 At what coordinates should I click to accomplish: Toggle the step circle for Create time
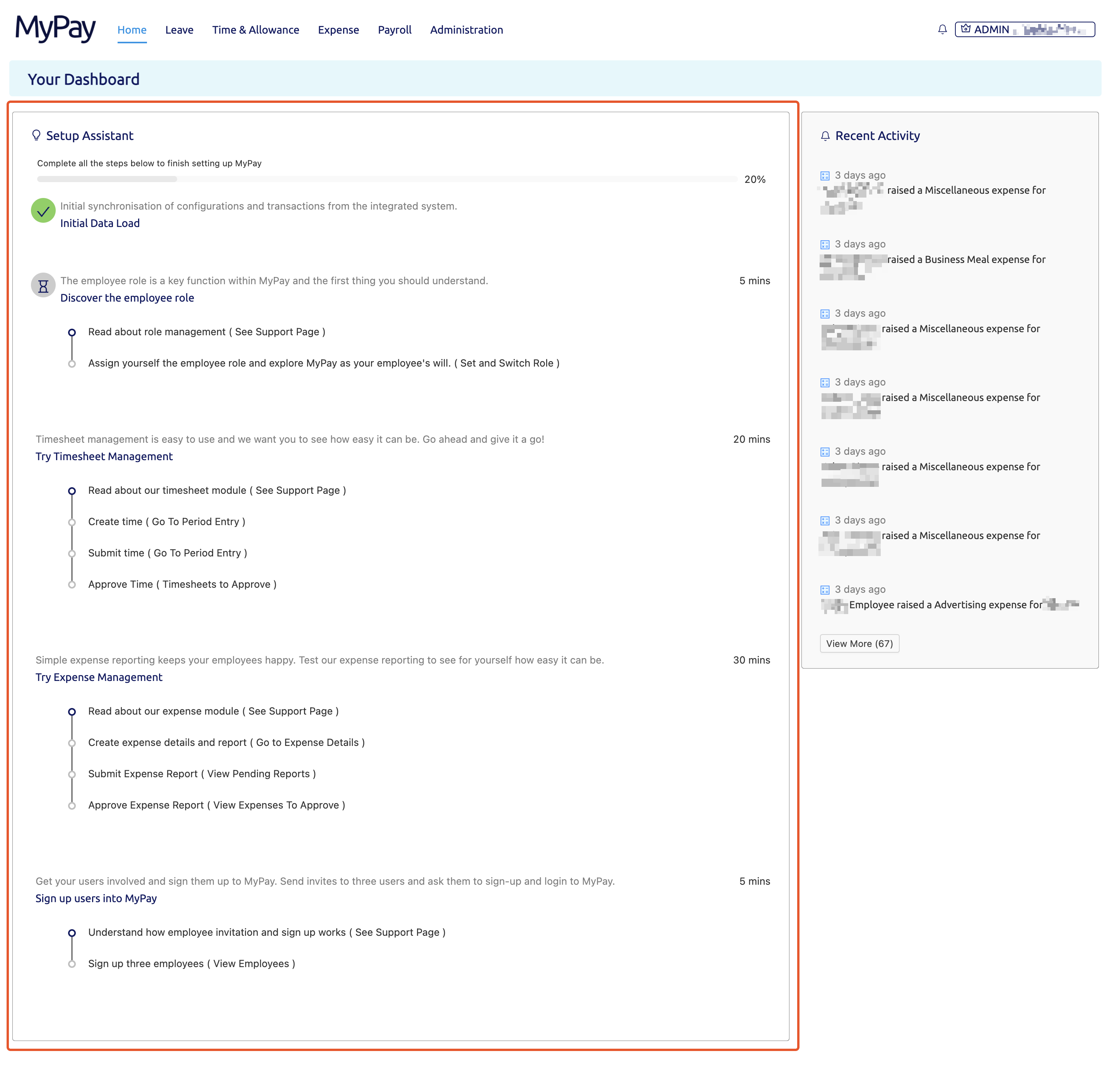(72, 522)
